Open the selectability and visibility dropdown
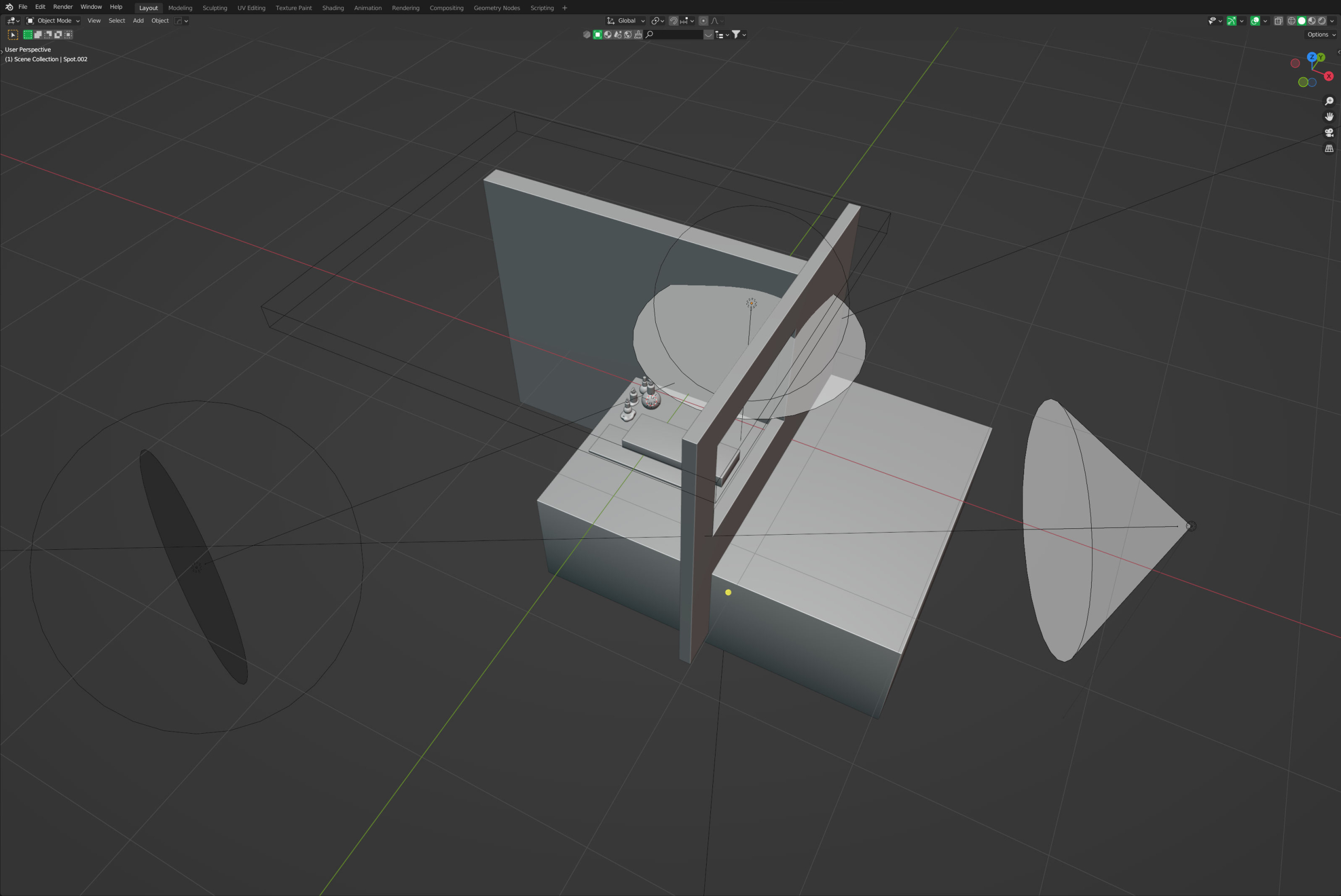 (1215, 20)
